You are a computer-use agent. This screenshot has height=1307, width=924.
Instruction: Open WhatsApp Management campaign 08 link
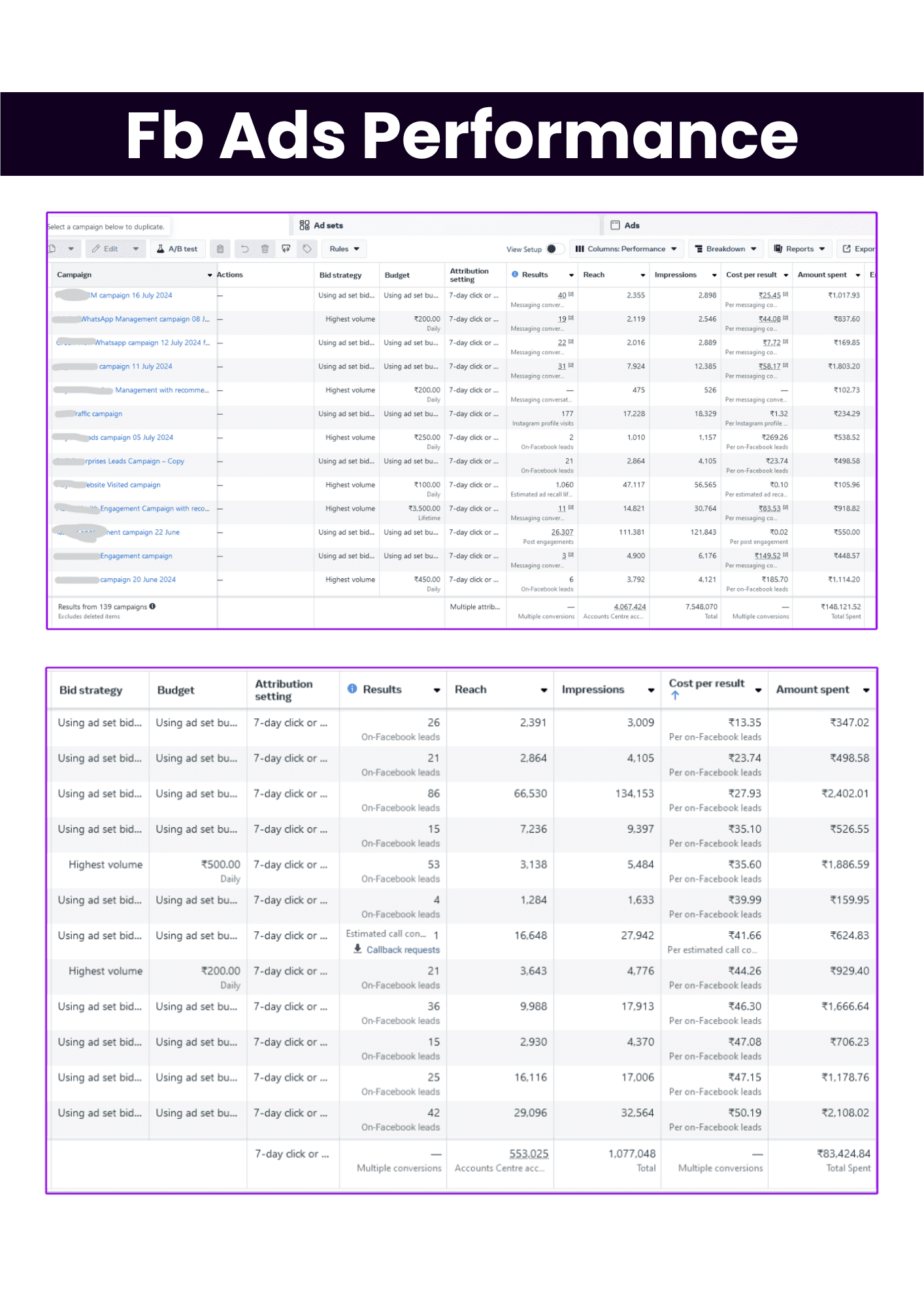tap(145, 320)
